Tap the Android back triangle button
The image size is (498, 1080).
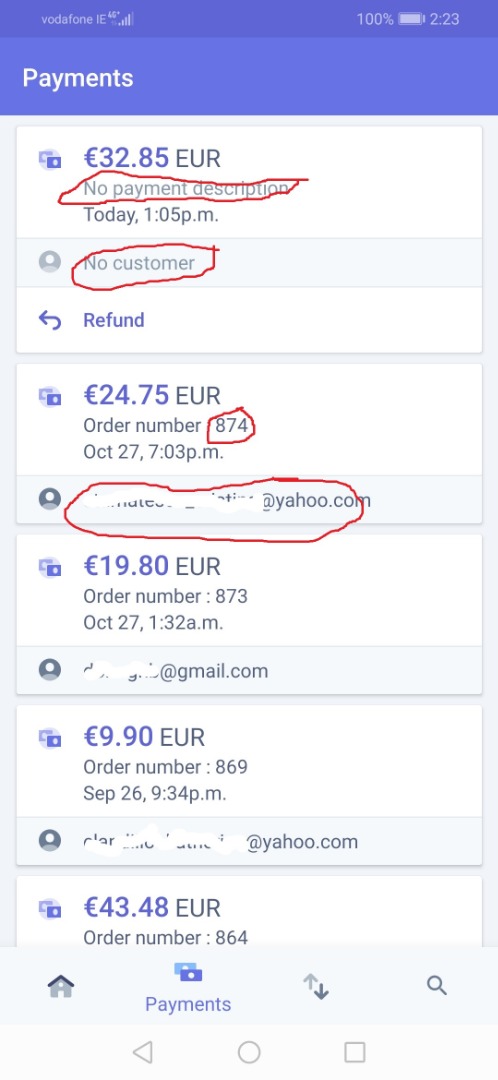click(142, 1052)
